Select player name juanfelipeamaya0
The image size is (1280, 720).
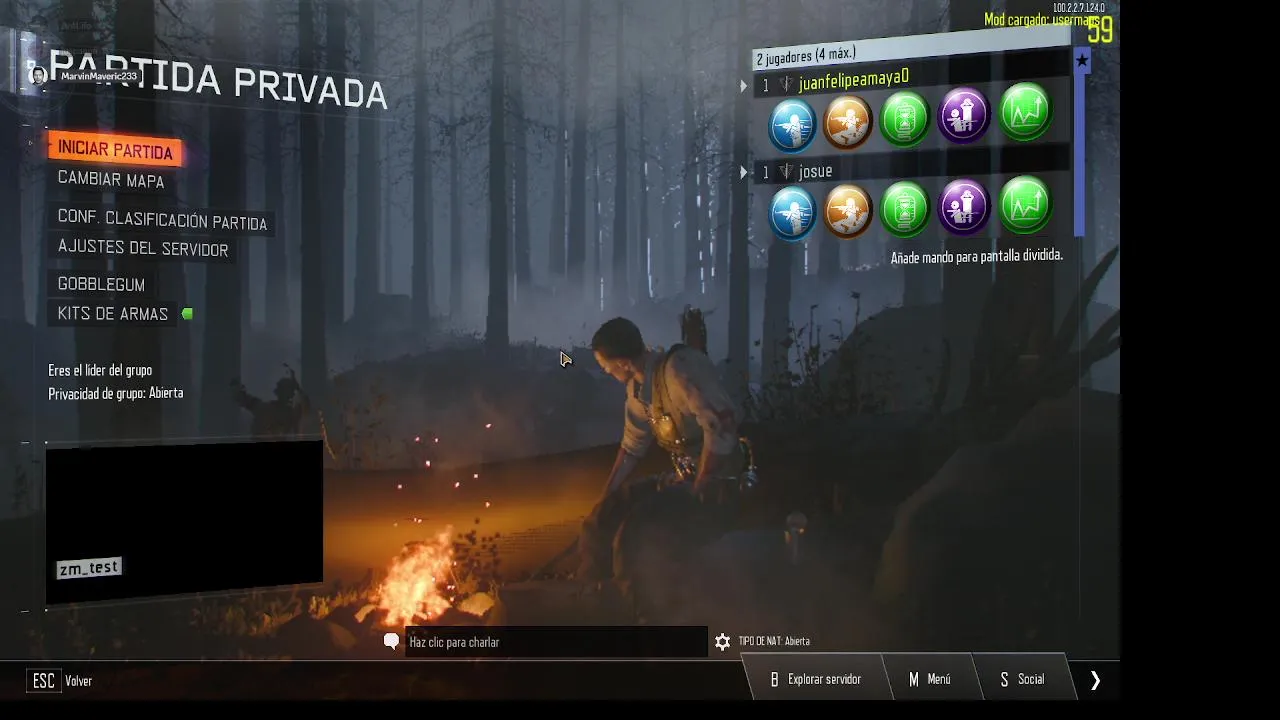[853, 79]
